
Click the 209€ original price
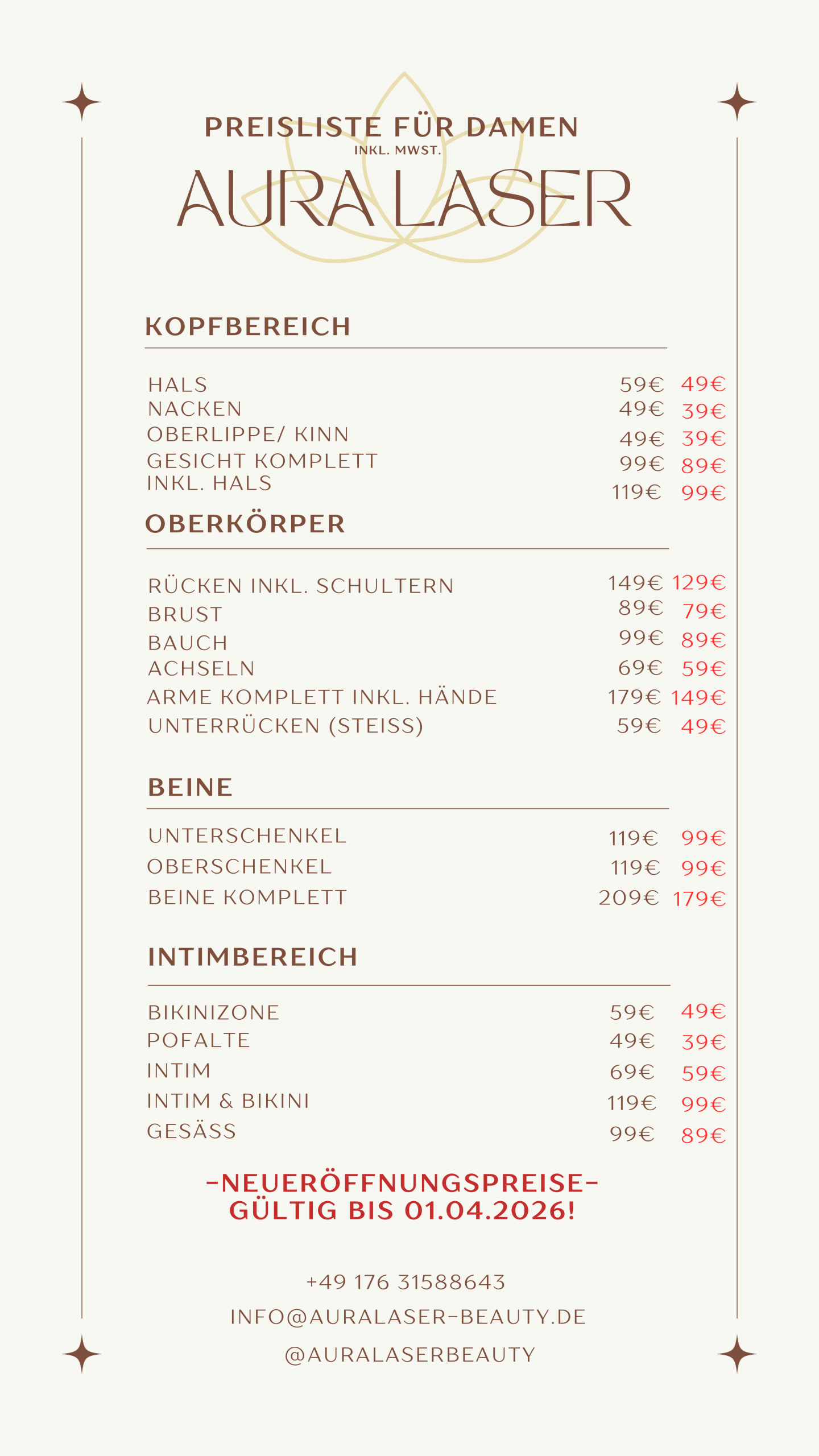click(628, 898)
